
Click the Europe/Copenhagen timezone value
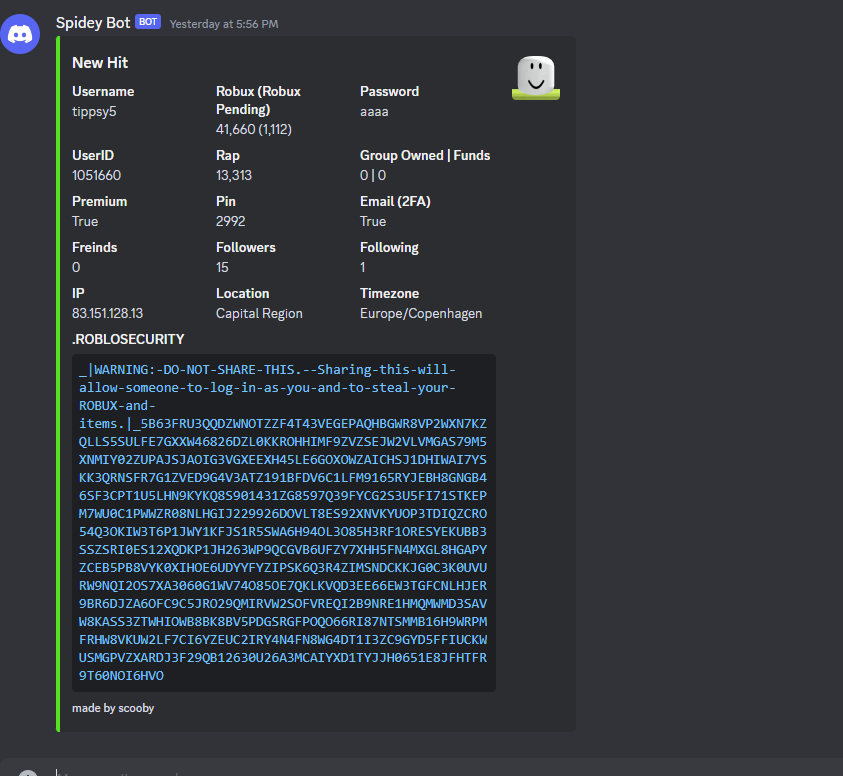(x=421, y=313)
